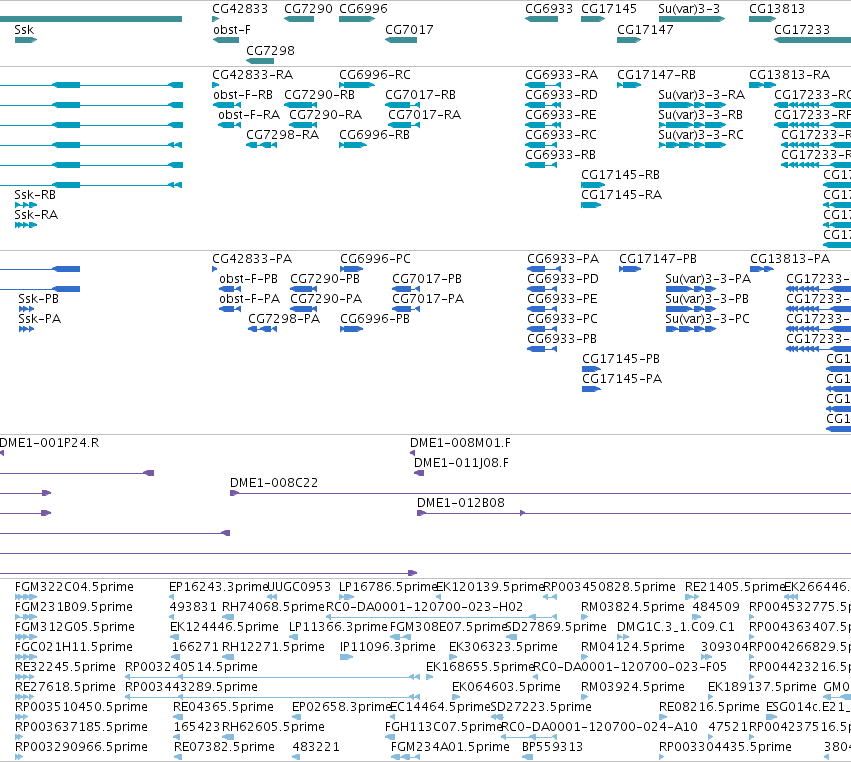This screenshot has width=851, height=762.
Task: Select BAC clone DME1-012B08
Action: click(634, 513)
